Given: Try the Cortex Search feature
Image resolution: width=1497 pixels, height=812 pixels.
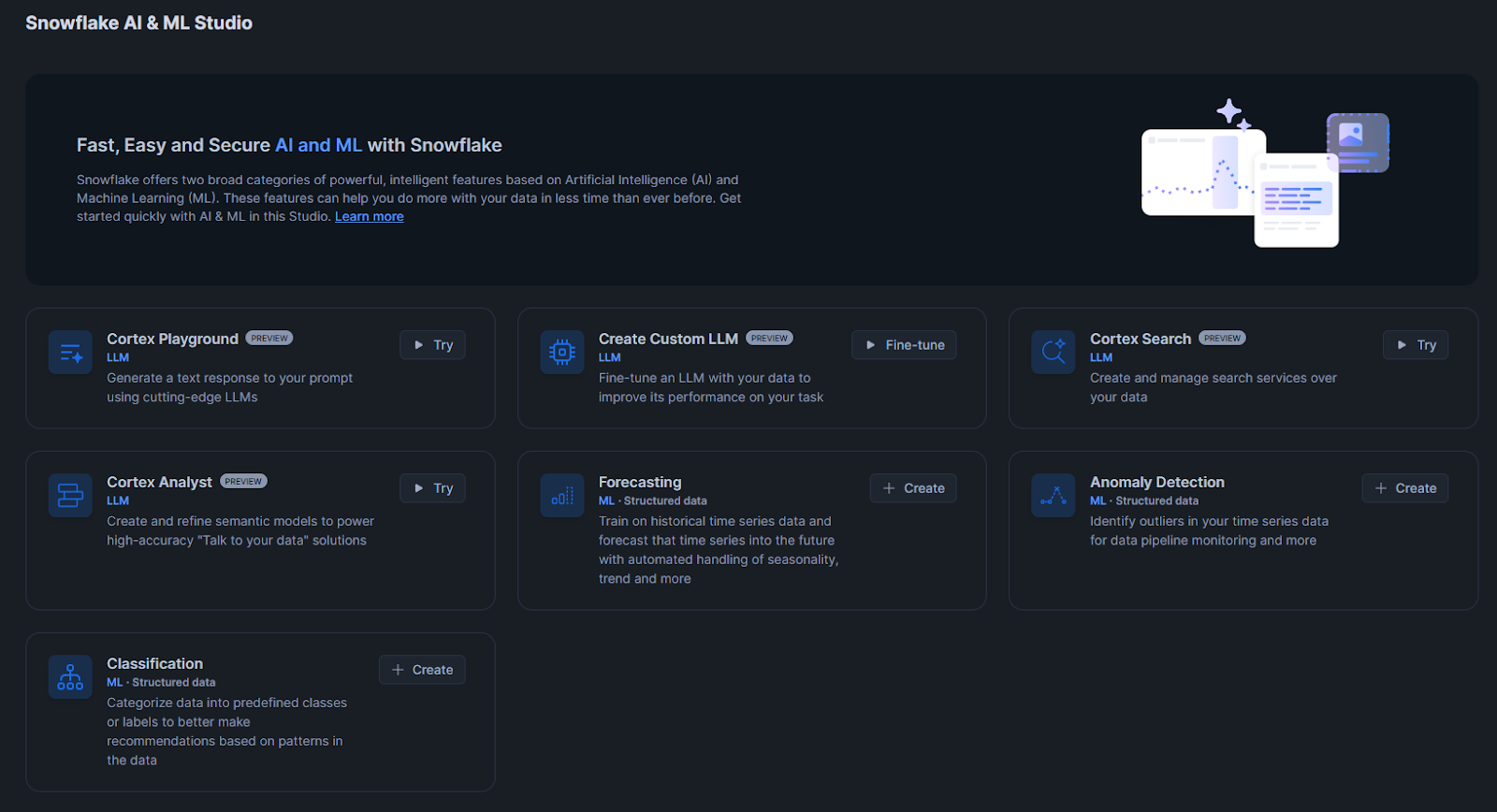Looking at the screenshot, I should coord(1416,345).
